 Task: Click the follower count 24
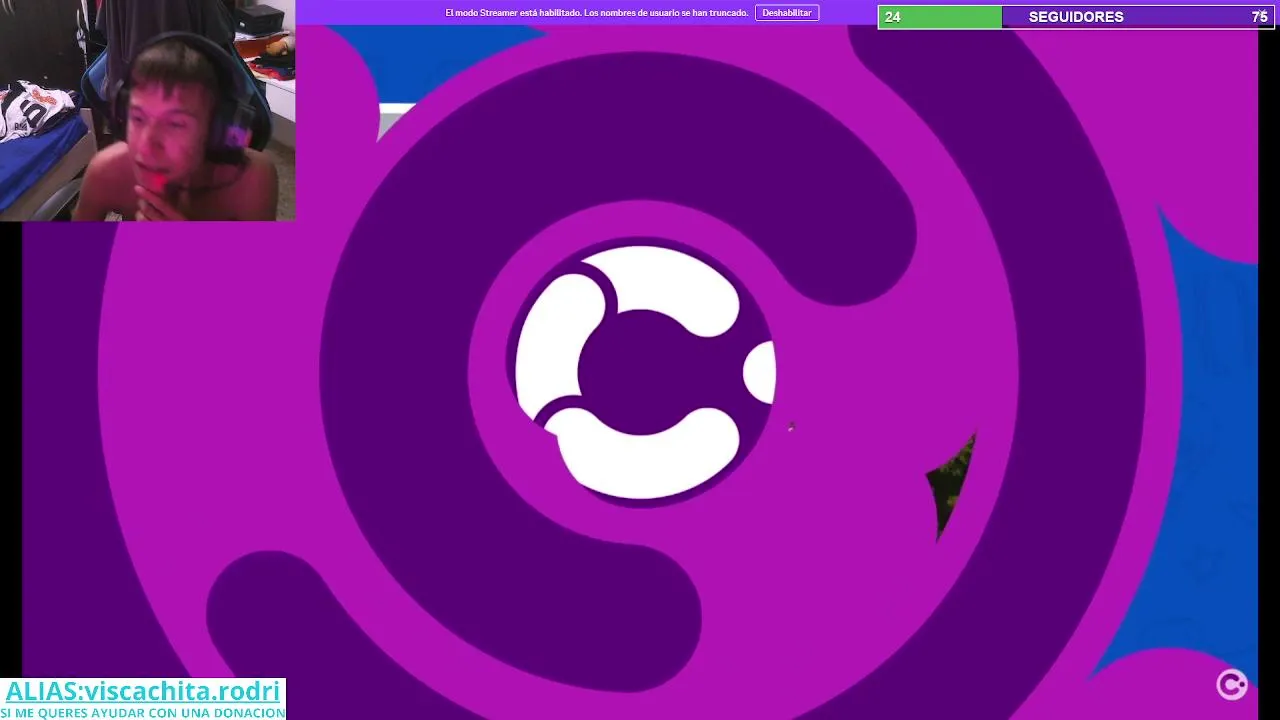click(893, 17)
